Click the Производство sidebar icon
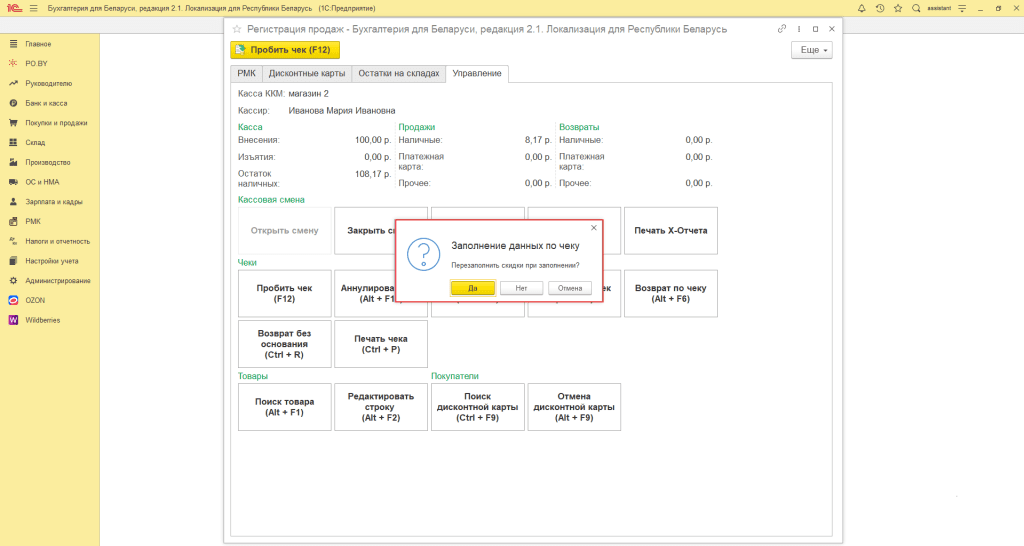This screenshot has height=546, width=1024. click(13, 162)
